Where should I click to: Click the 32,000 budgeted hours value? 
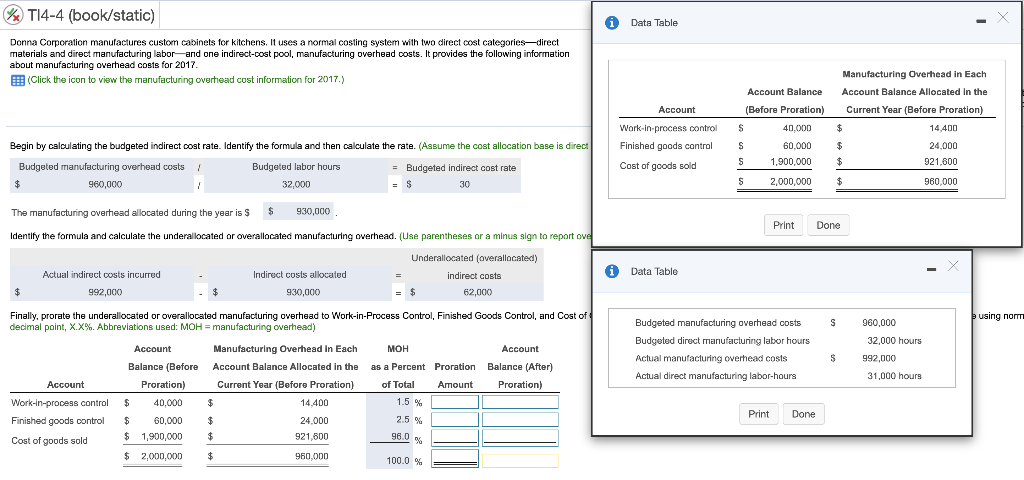pos(296,185)
